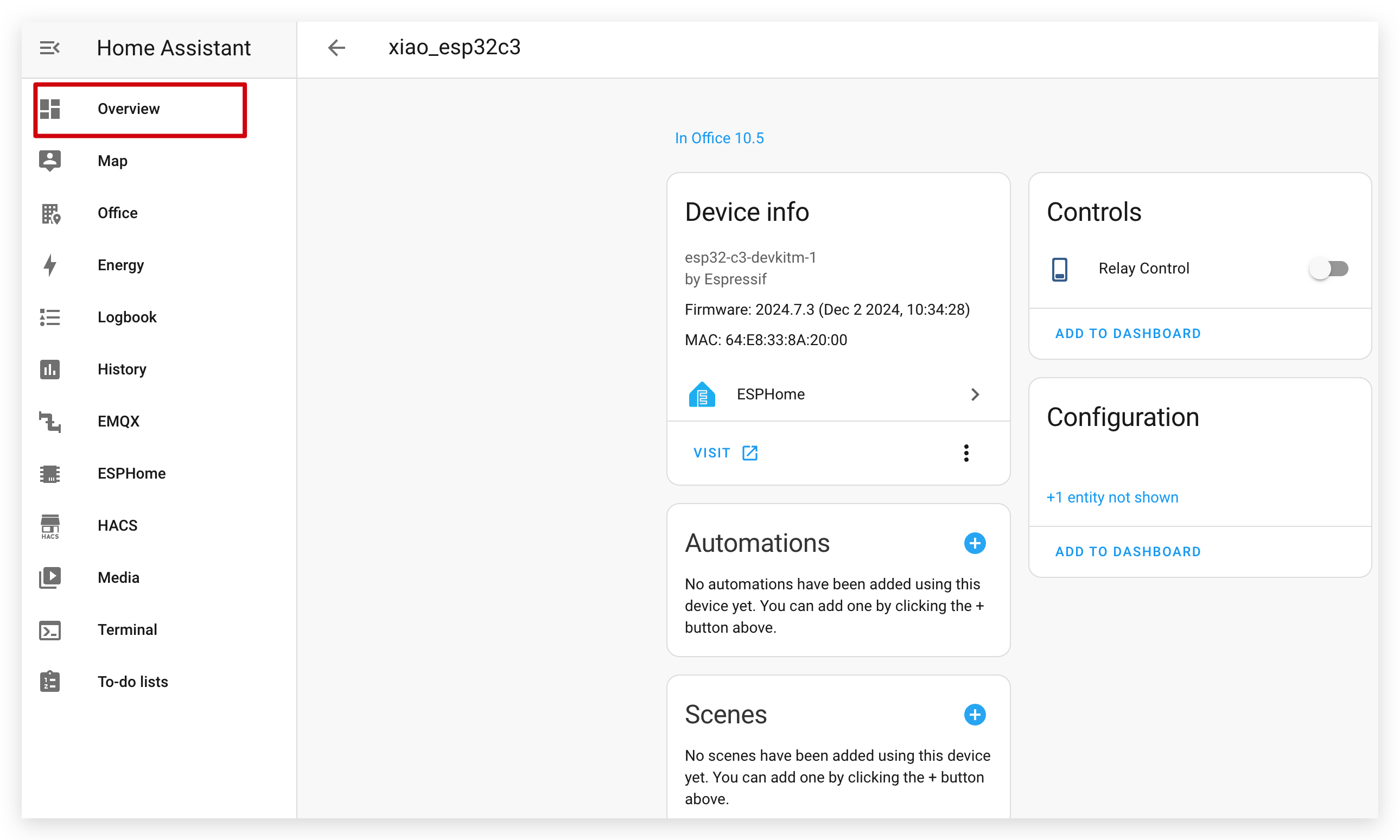Click the VISIT device button
This screenshot has width=1400, height=840.
(x=726, y=453)
